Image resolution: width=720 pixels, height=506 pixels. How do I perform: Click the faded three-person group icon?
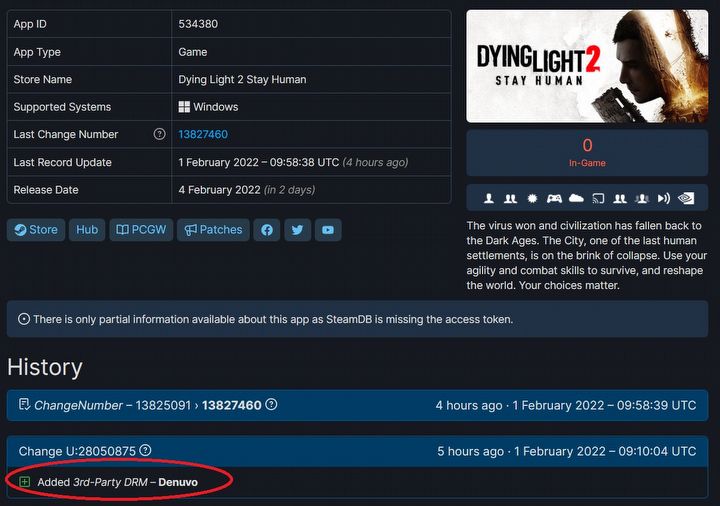(642, 198)
